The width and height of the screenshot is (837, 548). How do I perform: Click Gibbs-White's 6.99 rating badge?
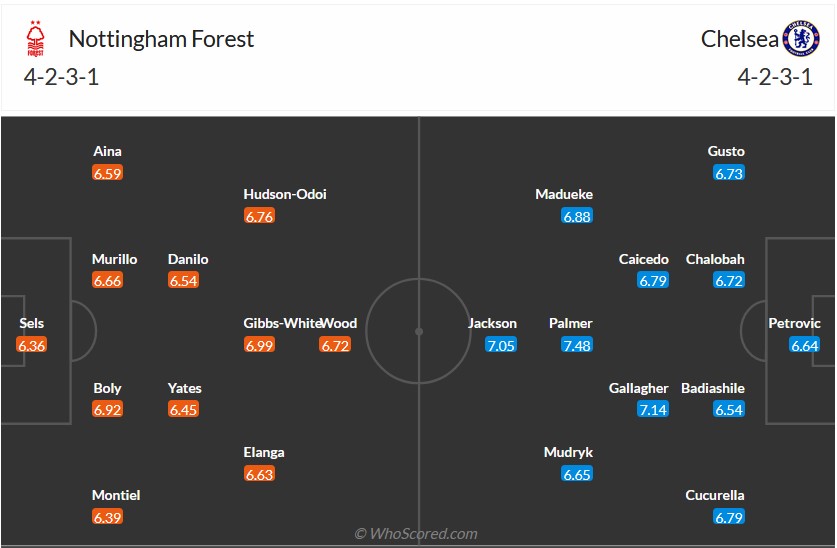coord(259,345)
